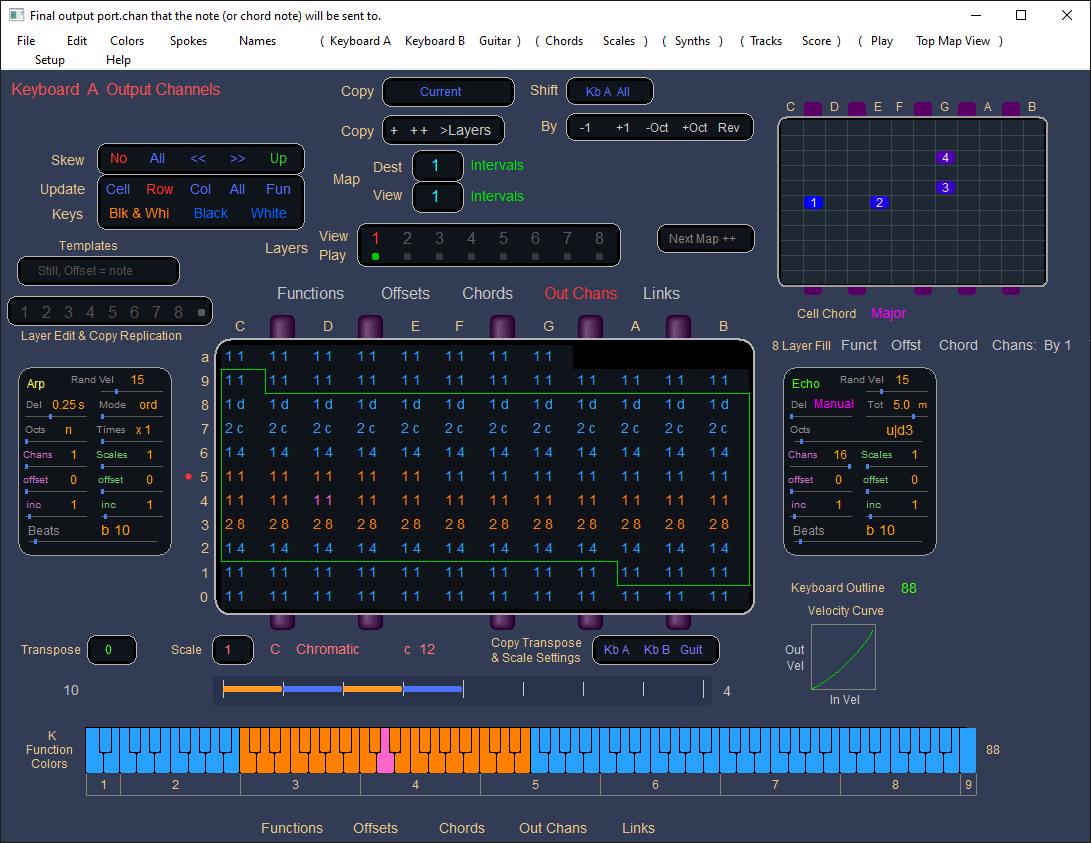Open the Templates dropdown field
1091x843 pixels.
click(x=98, y=271)
